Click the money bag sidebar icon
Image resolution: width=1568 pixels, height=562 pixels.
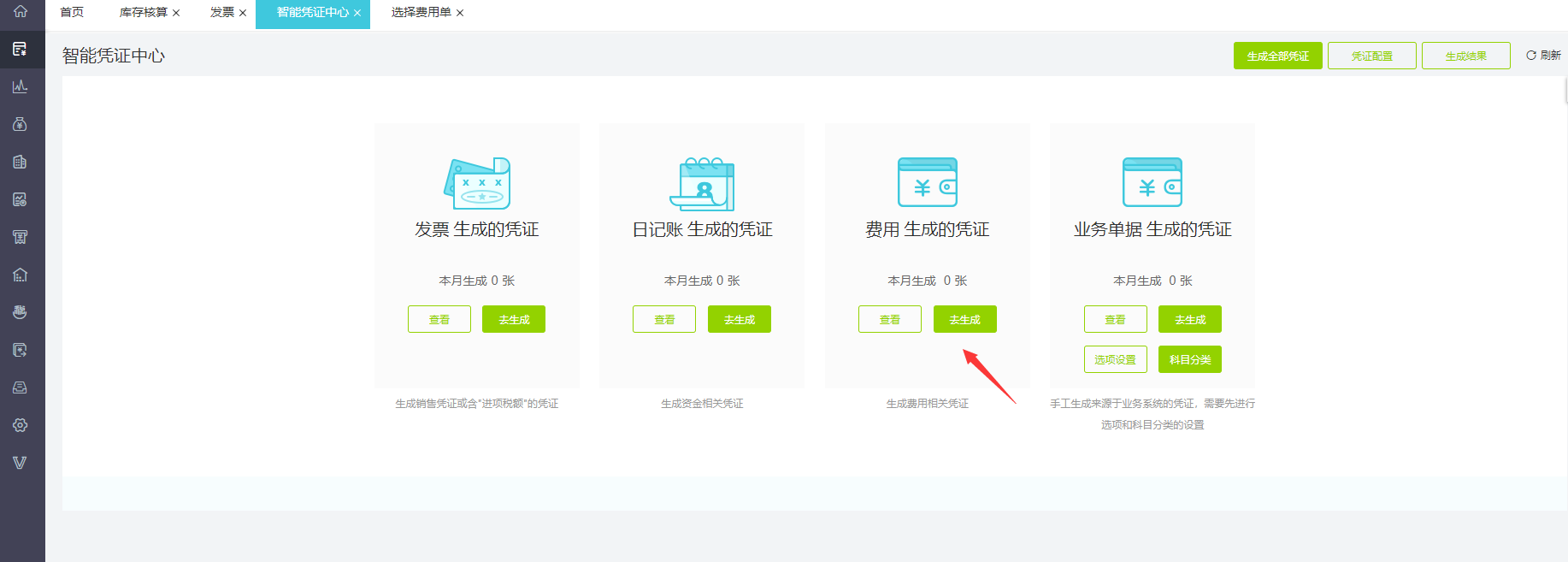(21, 124)
